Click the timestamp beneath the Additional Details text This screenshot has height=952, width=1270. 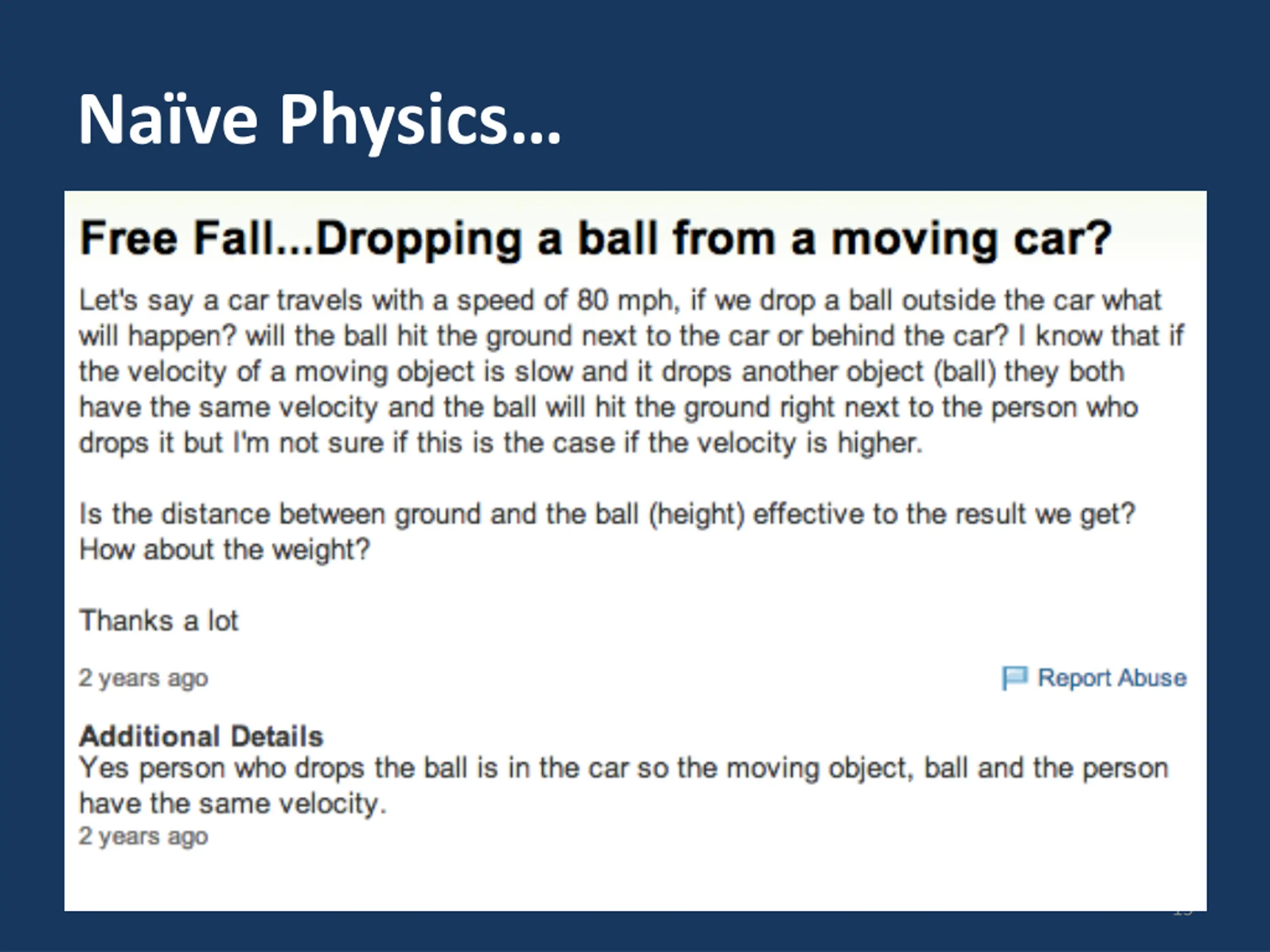(143, 836)
